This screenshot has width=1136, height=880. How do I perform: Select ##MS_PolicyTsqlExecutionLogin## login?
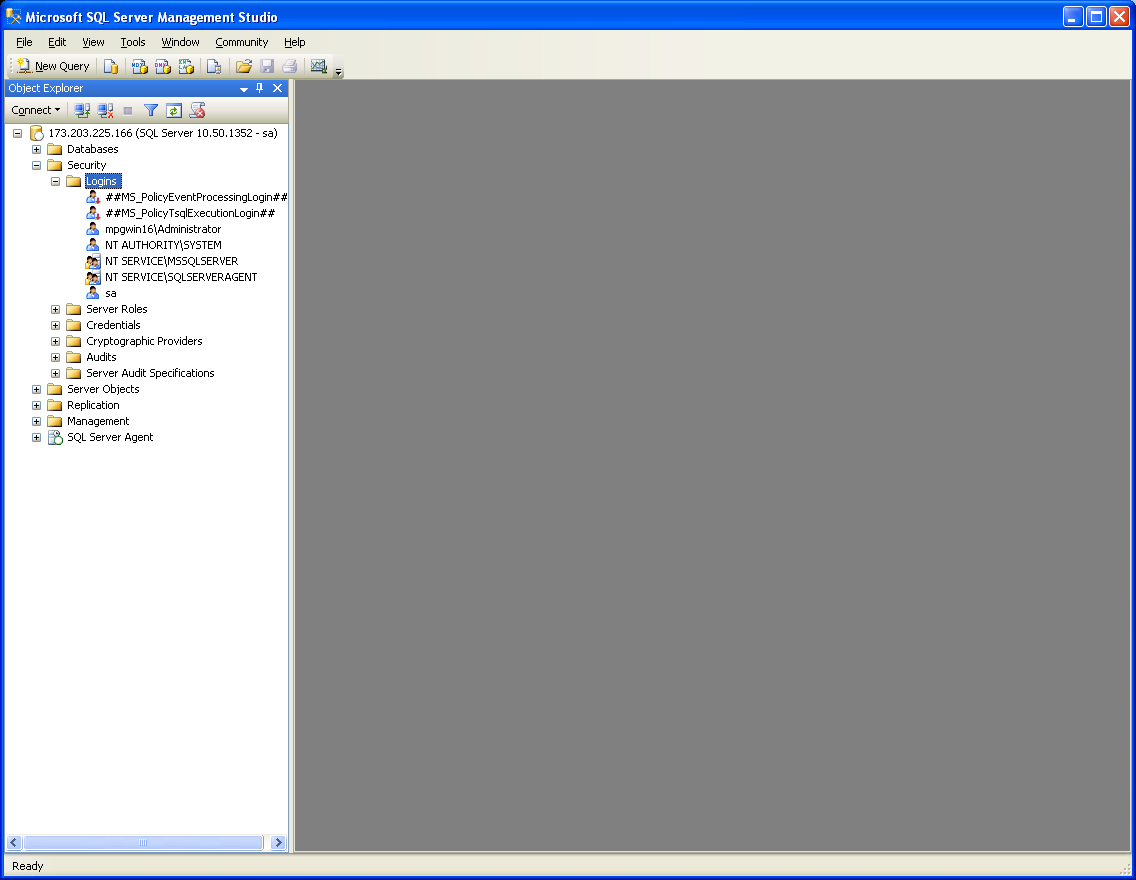(x=190, y=213)
